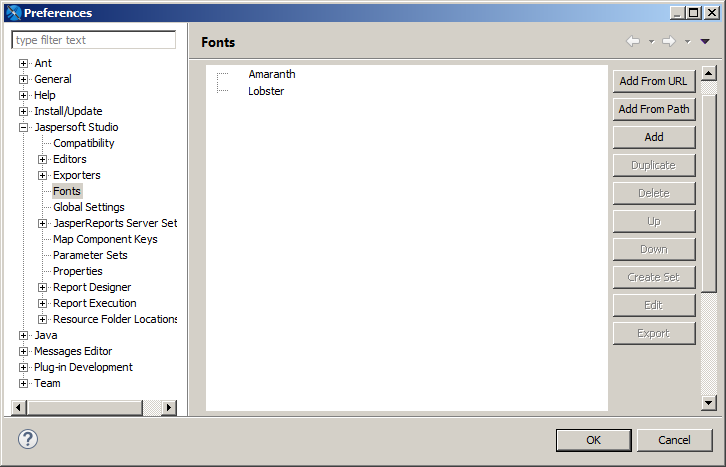Select the Lobster font entry
The image size is (726, 467).
pyautogui.click(x=266, y=91)
